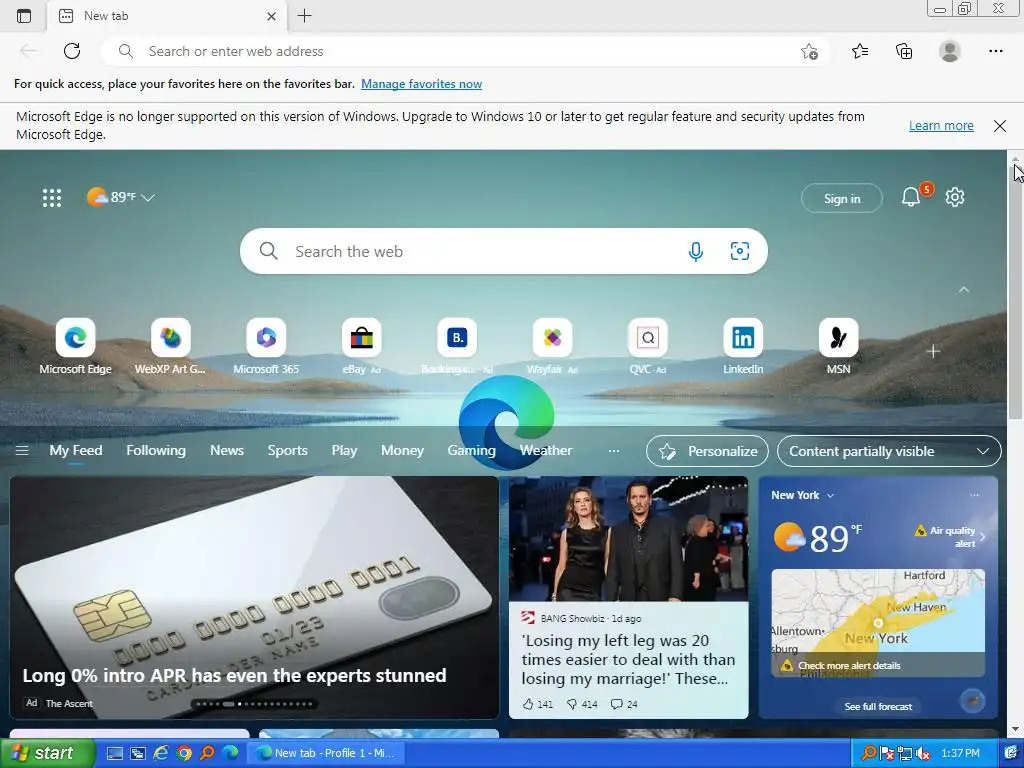Open comments on BANG Showbiz article
This screenshot has width=1024, height=768.
tap(624, 704)
